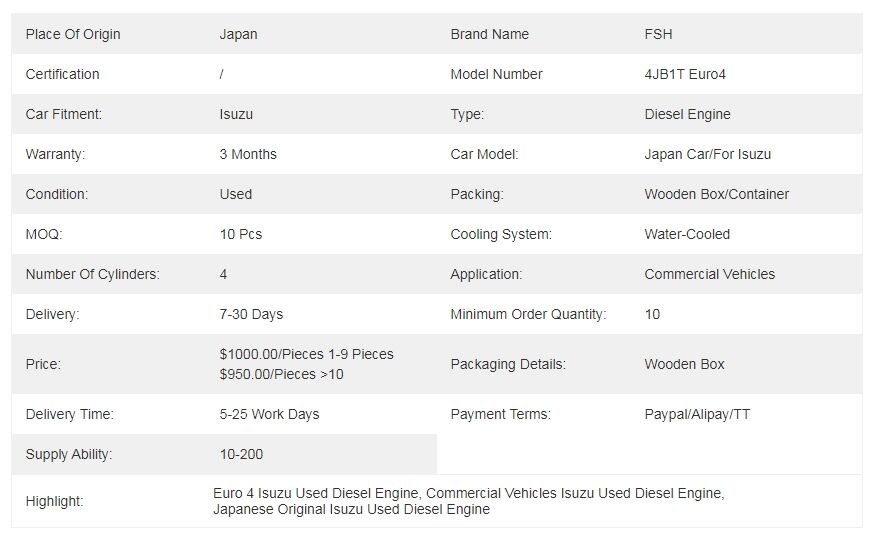The height and width of the screenshot is (538, 876).
Task: Click the 10 Pcs MOQ value
Action: tap(240, 234)
